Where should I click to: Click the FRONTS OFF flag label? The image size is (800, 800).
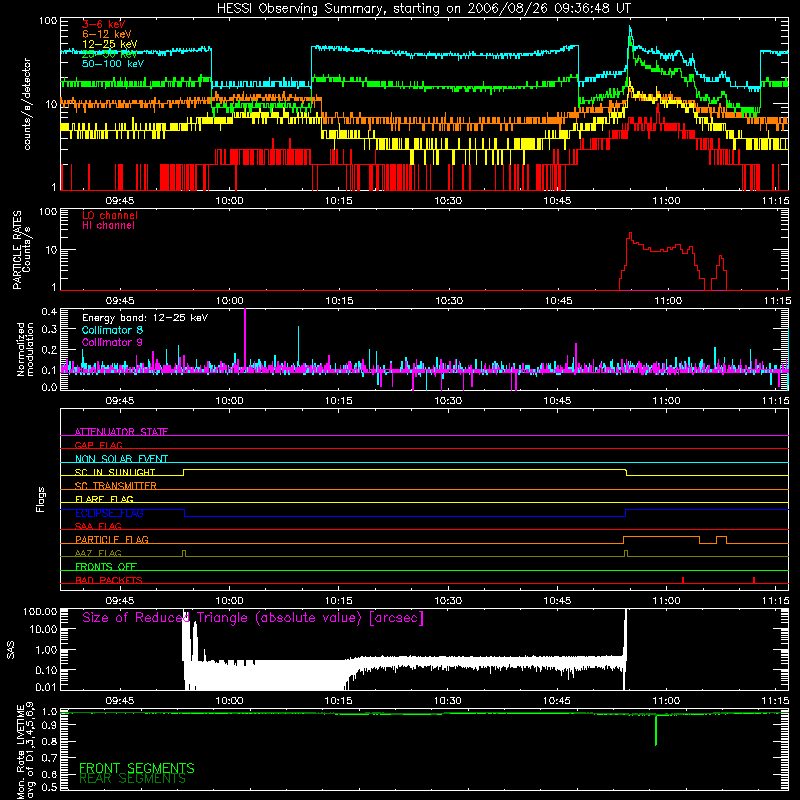click(x=106, y=566)
